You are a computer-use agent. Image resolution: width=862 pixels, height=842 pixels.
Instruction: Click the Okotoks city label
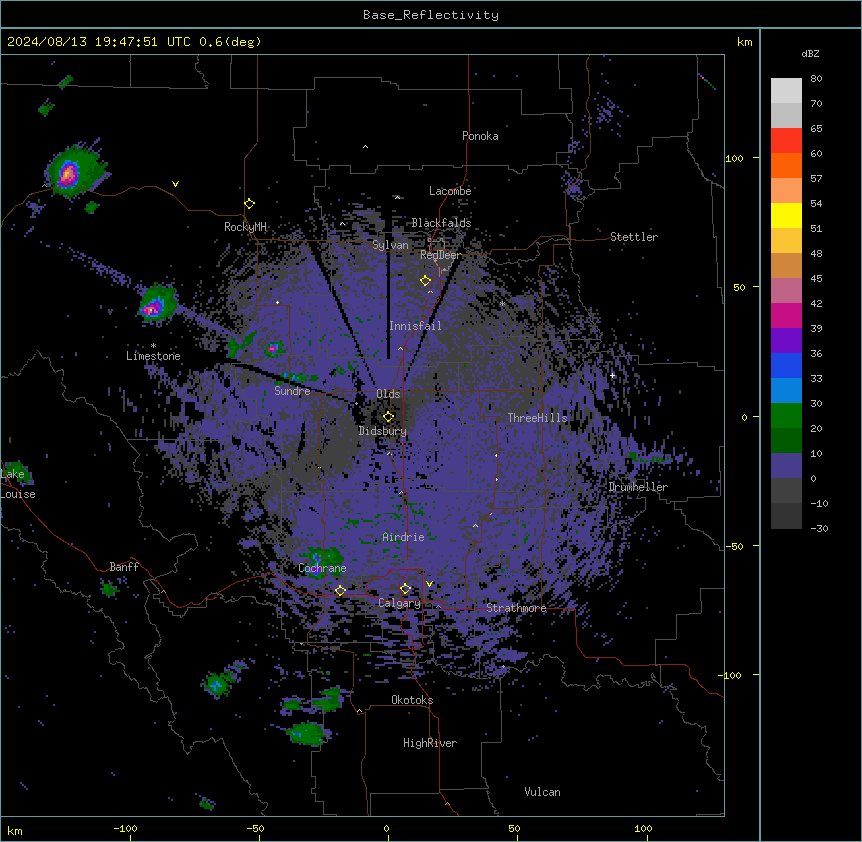(412, 700)
